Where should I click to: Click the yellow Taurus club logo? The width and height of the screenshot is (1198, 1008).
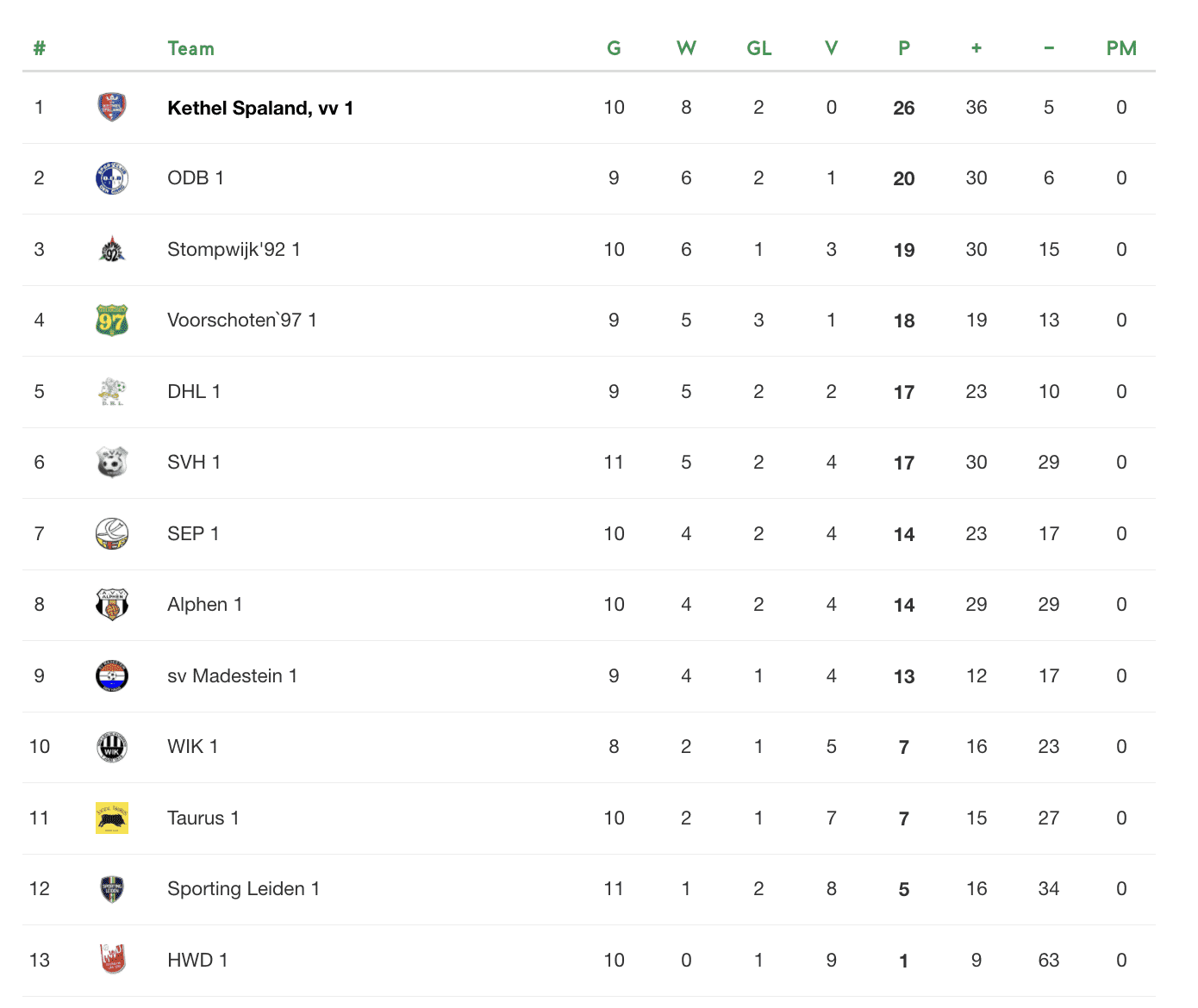click(x=112, y=818)
